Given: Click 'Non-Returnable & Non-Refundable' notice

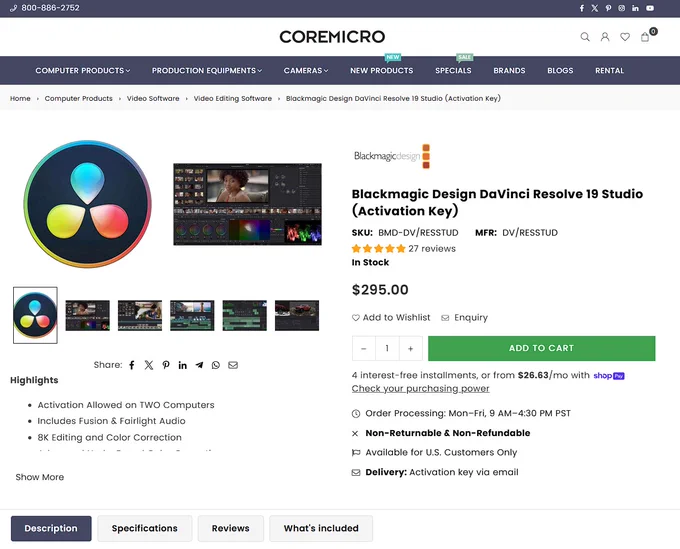Looking at the screenshot, I should [x=448, y=433].
